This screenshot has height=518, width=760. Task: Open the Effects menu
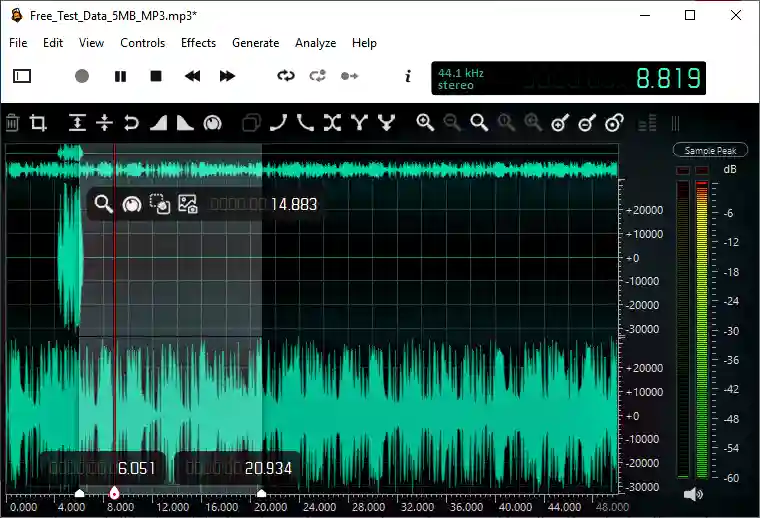coord(198,43)
